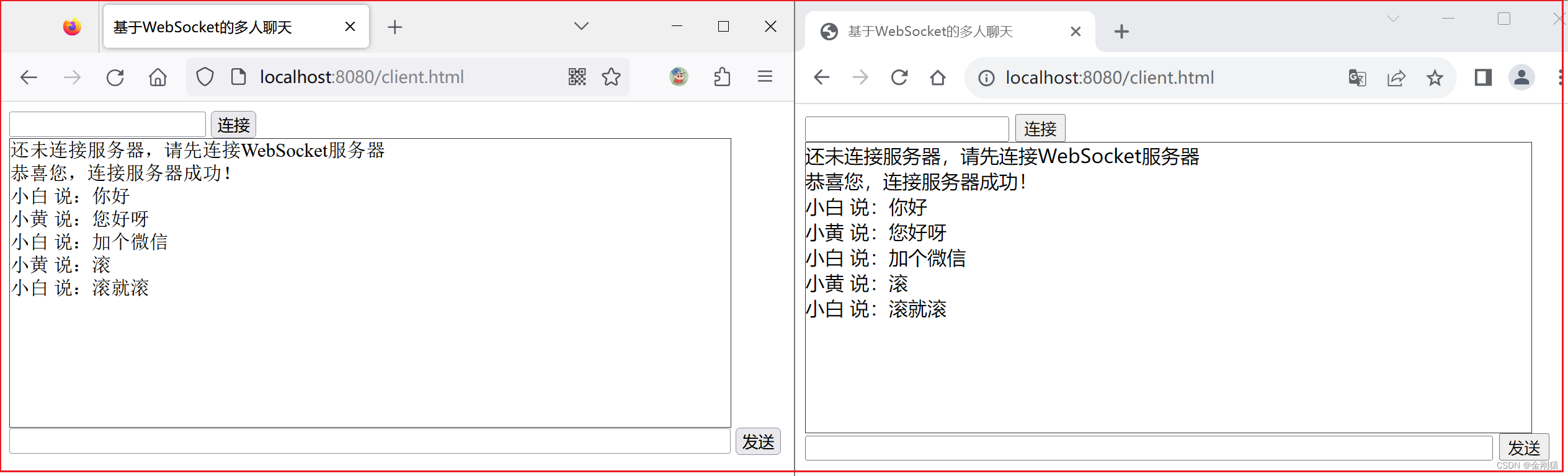Minimize the Firefox window
This screenshot has width=1568, height=476.
[677, 26]
